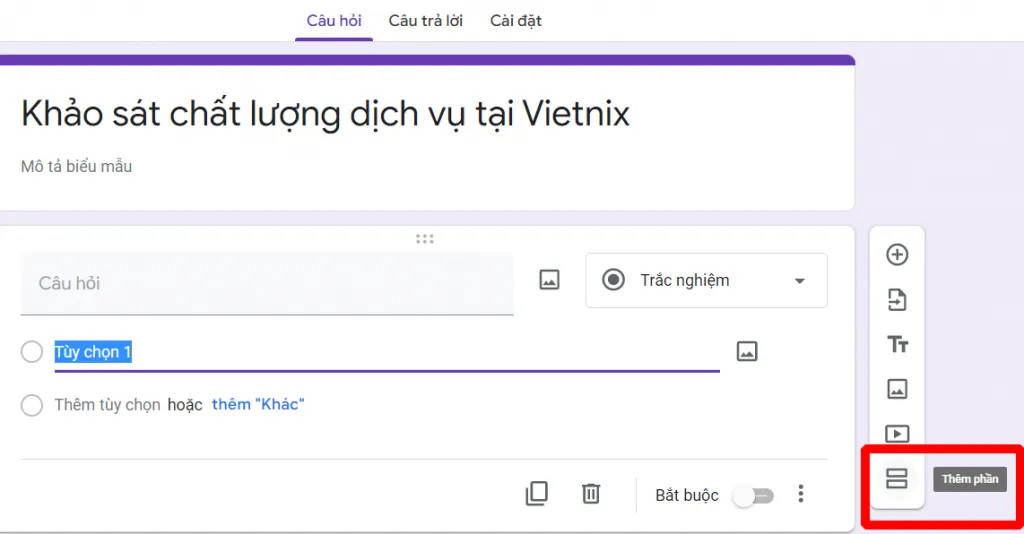Click the thêm "Khác" link
The height and width of the screenshot is (534, 1024).
pos(258,405)
